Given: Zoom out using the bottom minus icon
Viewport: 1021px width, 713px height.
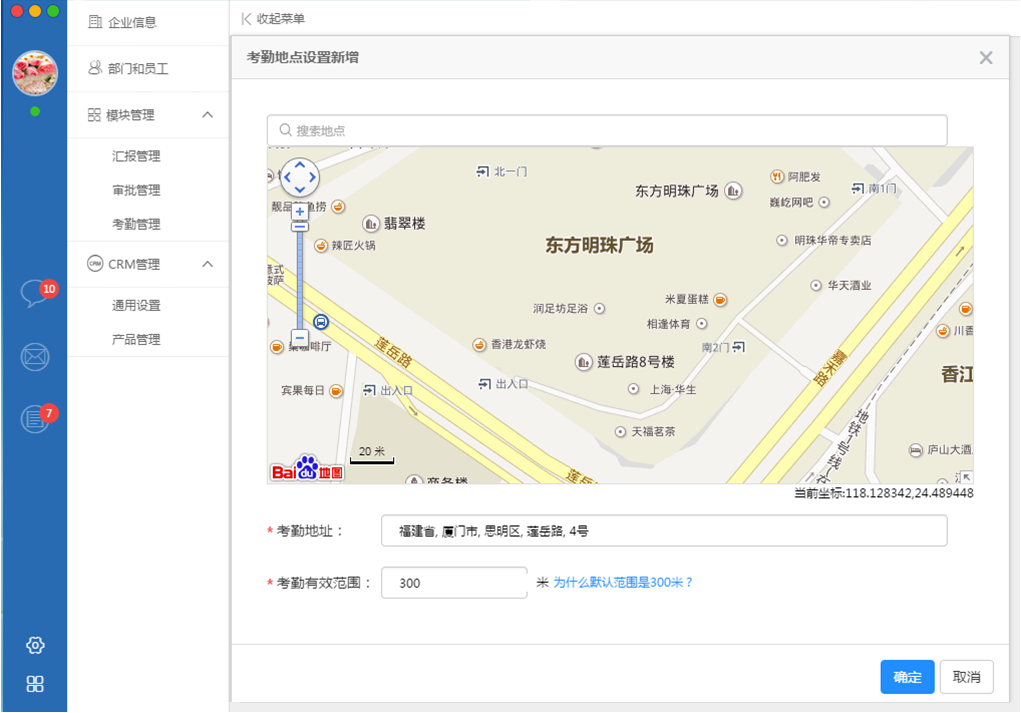Looking at the screenshot, I should coord(299,338).
